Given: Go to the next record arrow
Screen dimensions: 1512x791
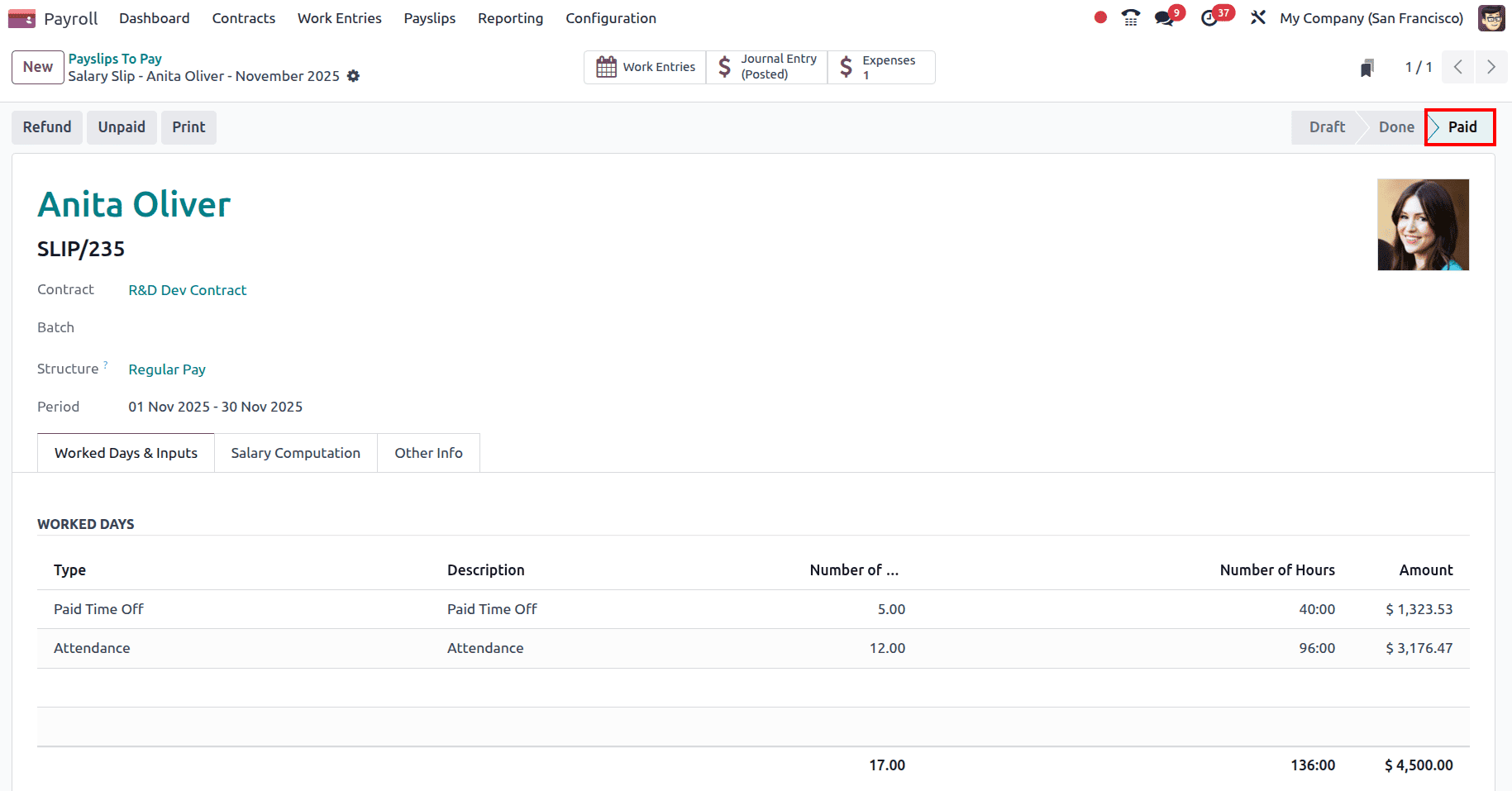Looking at the screenshot, I should 1491,67.
